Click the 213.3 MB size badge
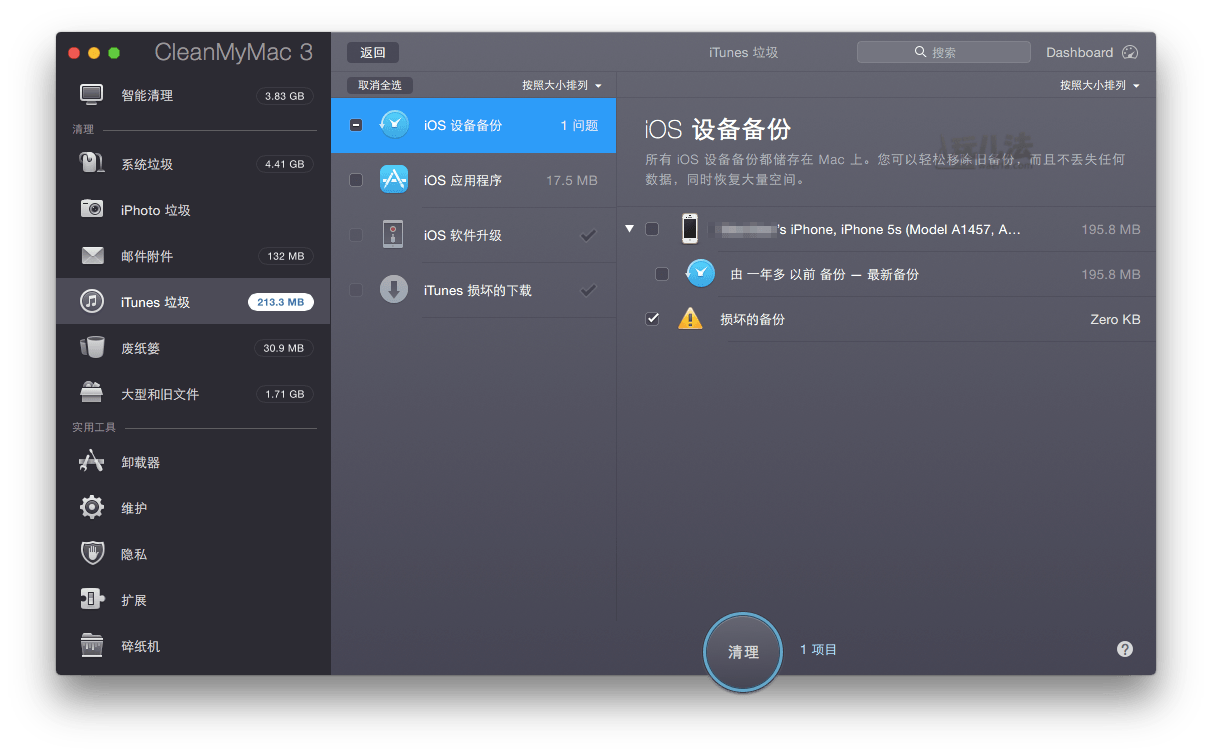Screen dimensions: 1212x755 pos(281,302)
